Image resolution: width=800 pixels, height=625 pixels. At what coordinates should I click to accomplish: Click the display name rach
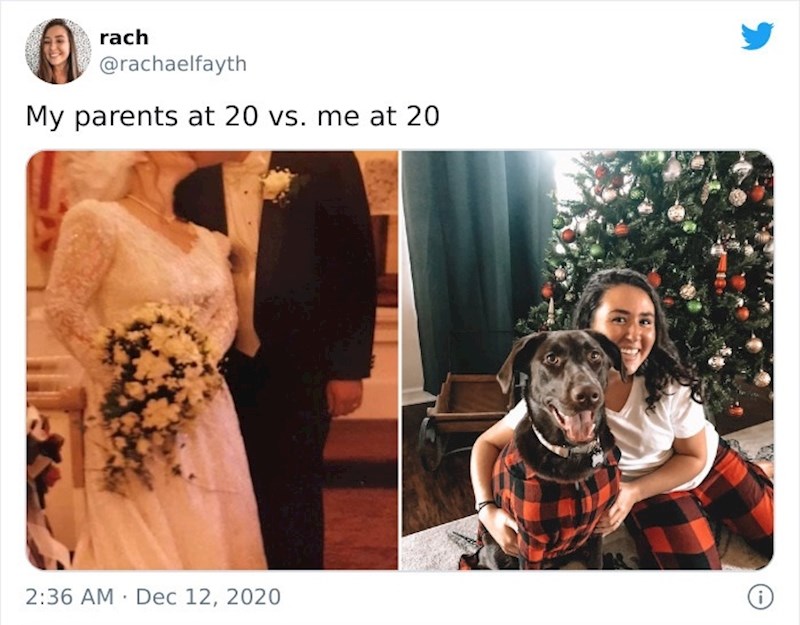(124, 37)
